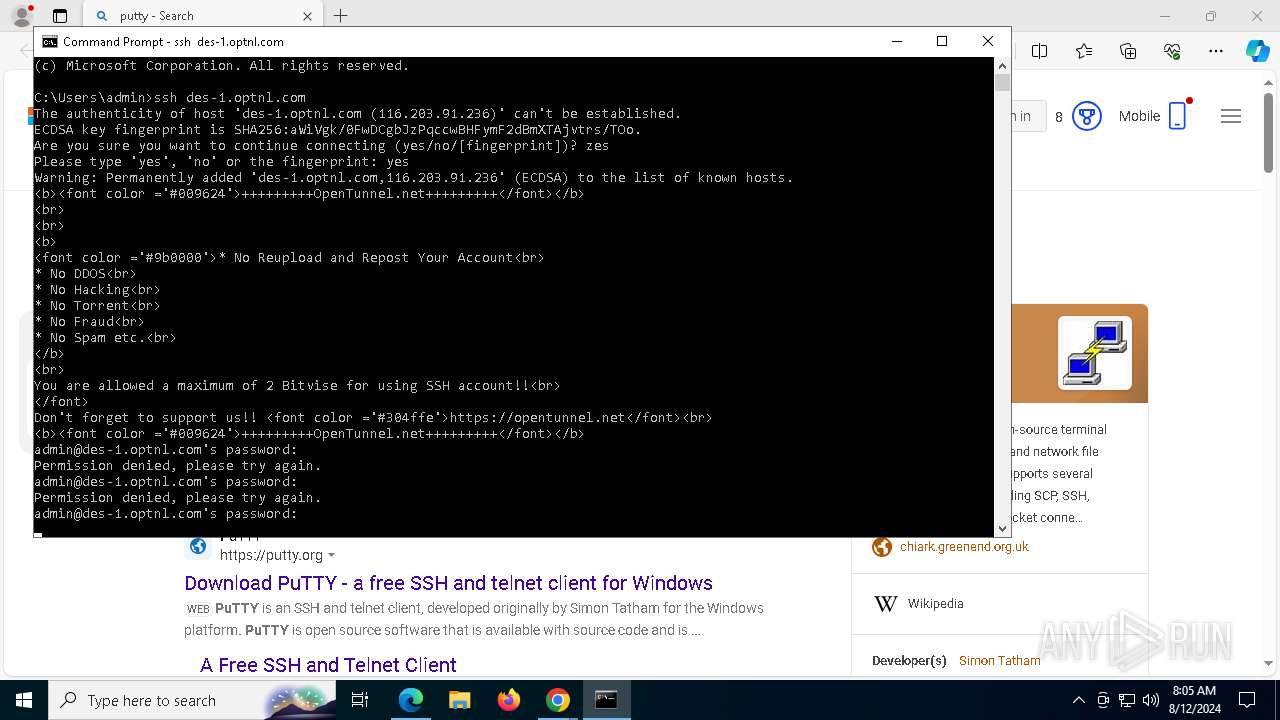Close the 'putty - Search' tab
The image size is (1280, 720).
[307, 16]
